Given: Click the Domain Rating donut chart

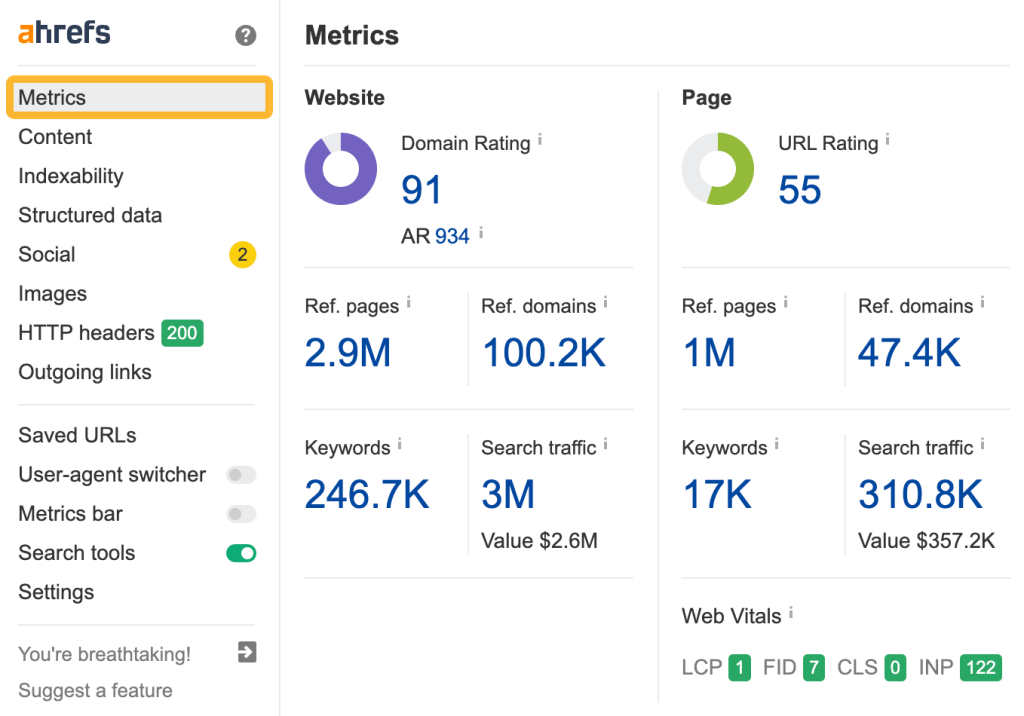Looking at the screenshot, I should [340, 169].
